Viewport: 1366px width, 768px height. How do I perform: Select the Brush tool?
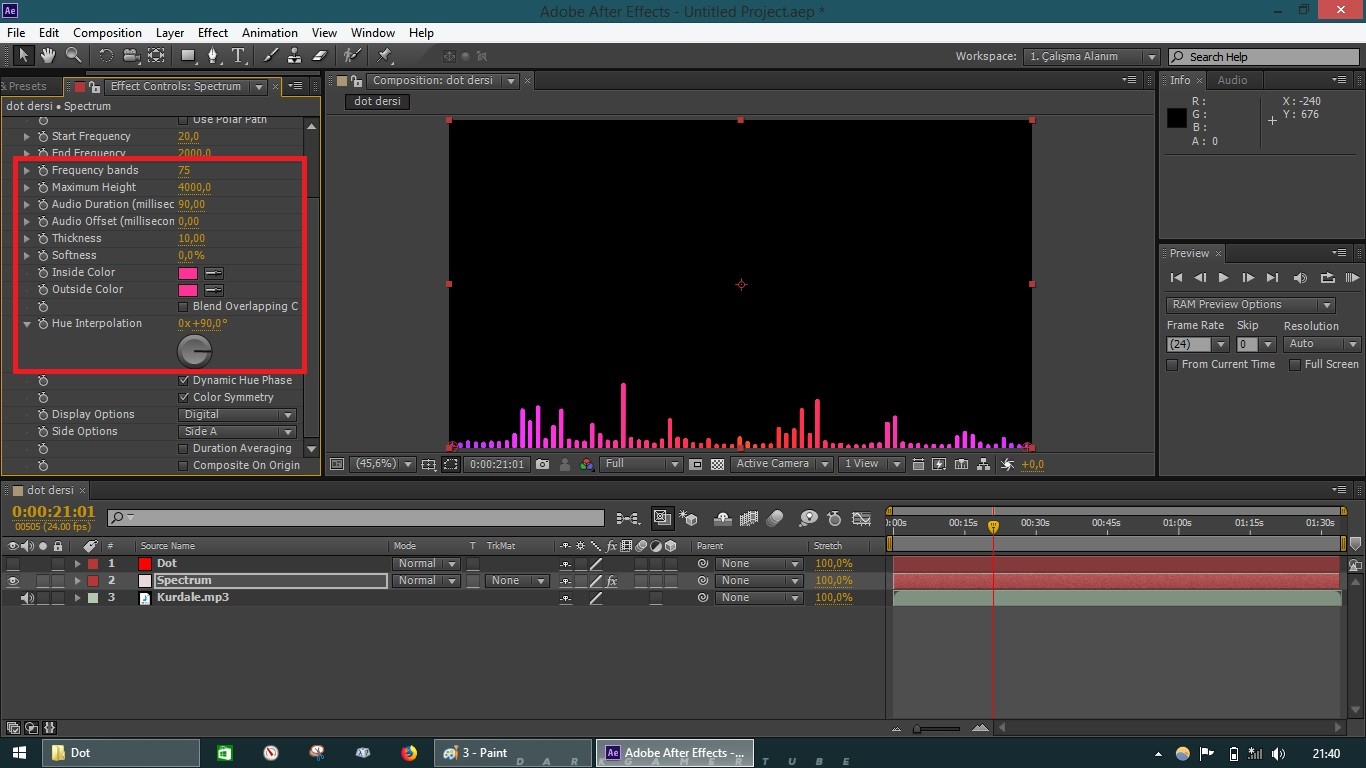[270, 56]
